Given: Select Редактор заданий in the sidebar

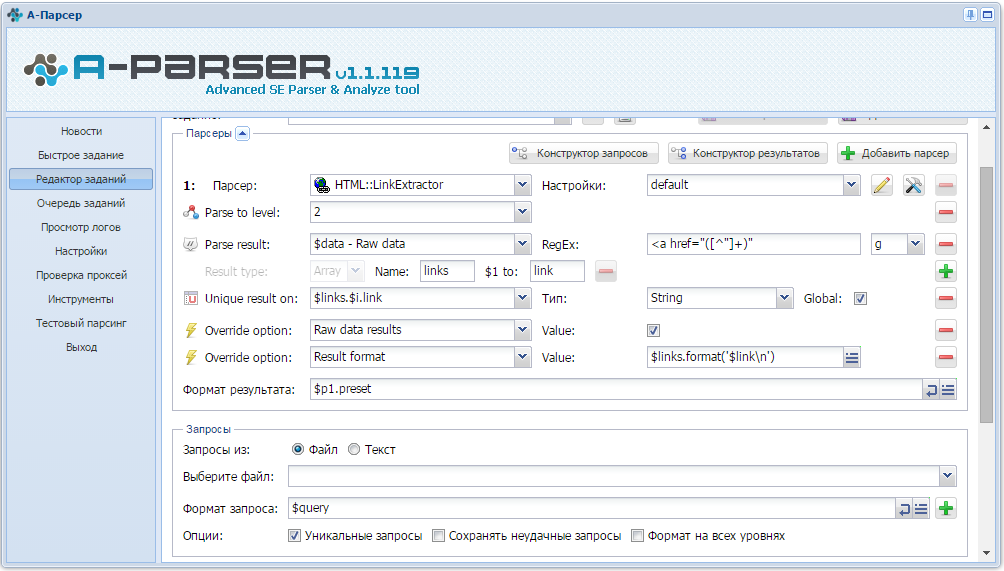Looking at the screenshot, I should (81, 179).
